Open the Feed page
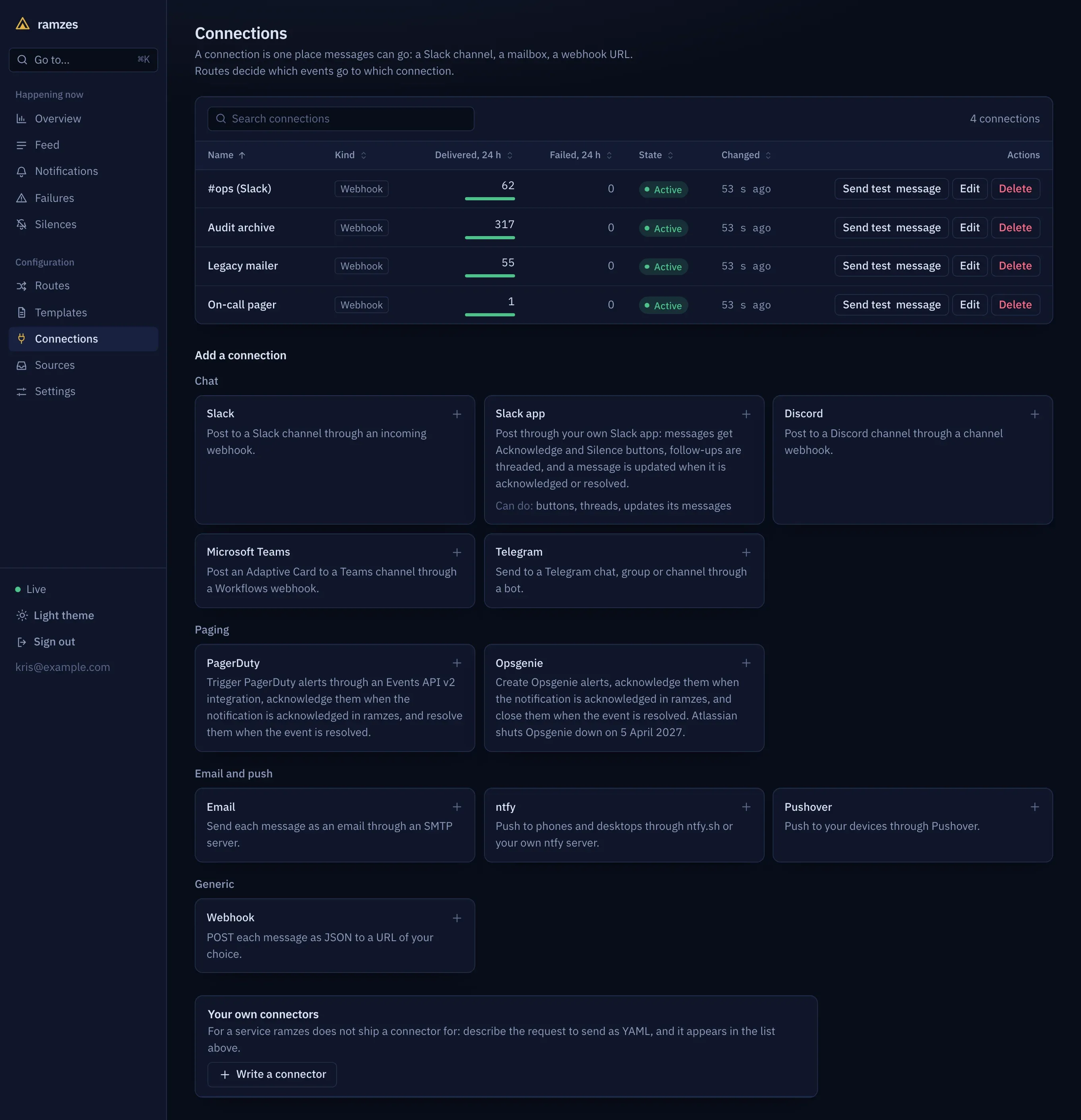This screenshot has width=1081, height=1120. point(83,145)
